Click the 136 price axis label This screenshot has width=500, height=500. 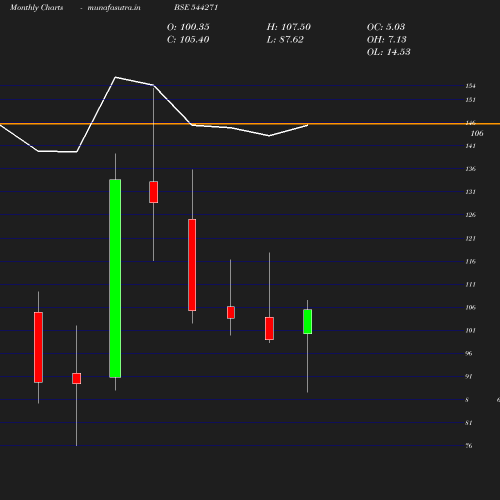[470, 169]
